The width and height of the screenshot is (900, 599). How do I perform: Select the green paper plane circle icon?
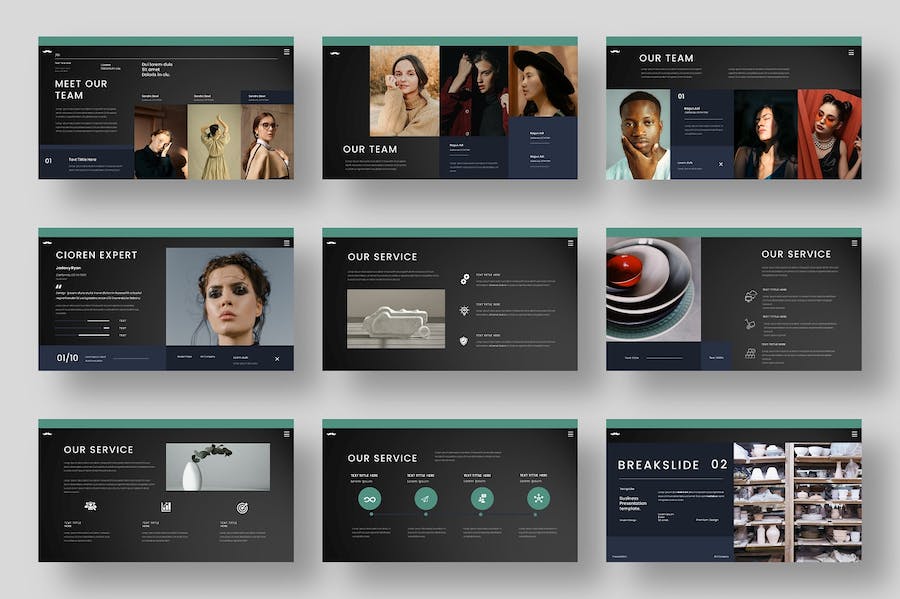(x=426, y=498)
